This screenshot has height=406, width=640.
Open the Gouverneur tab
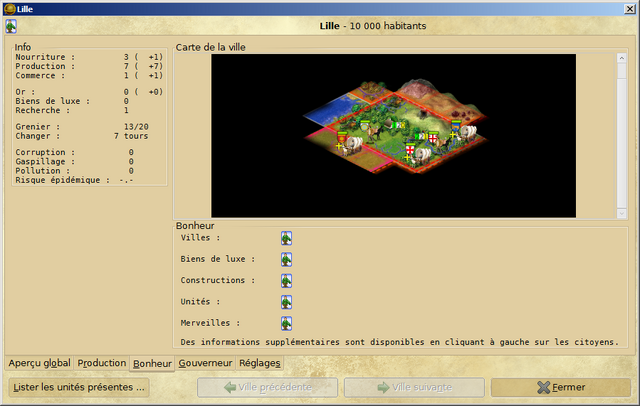(x=205, y=363)
